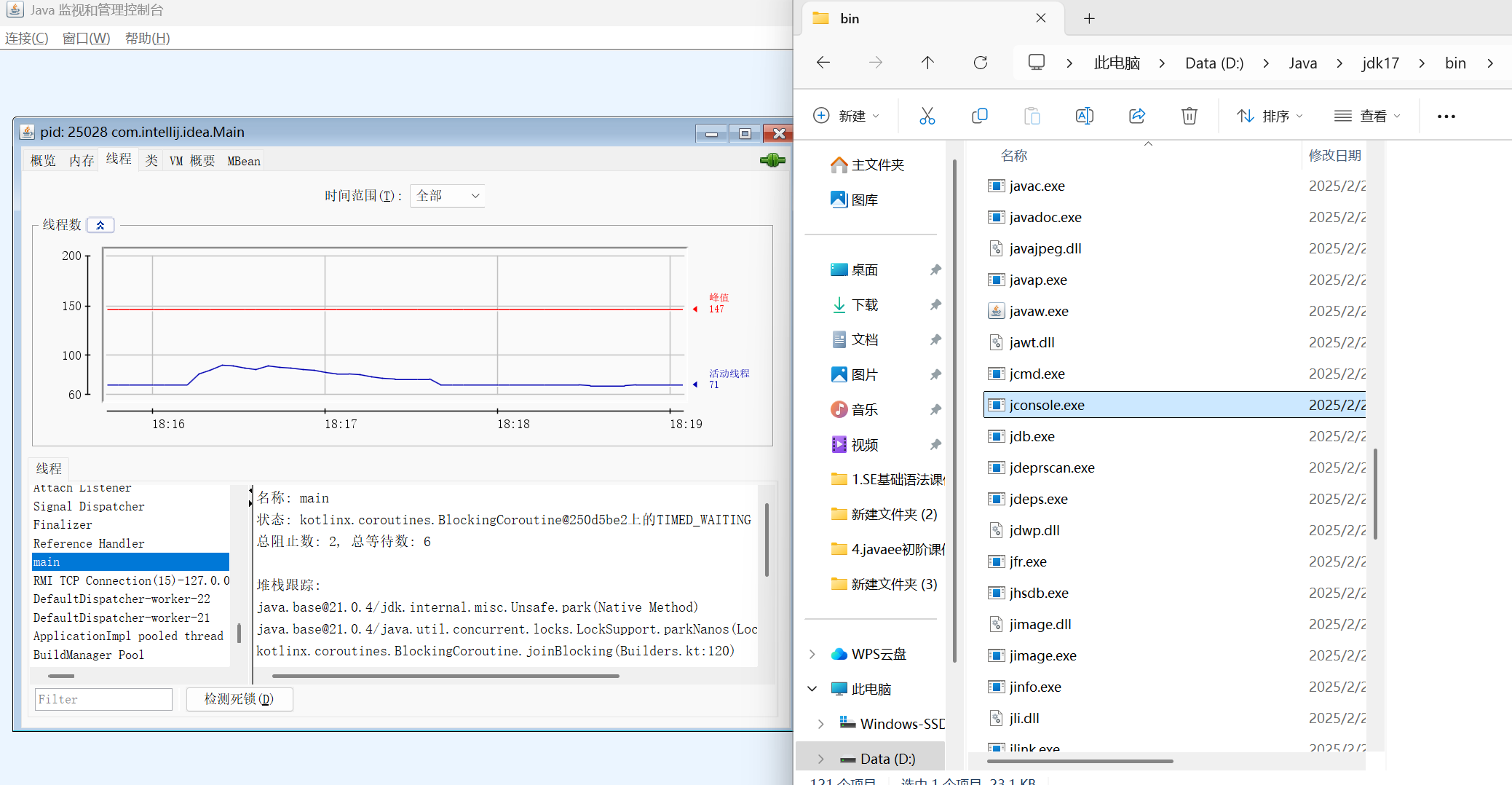Open 桌面 in quick access

pos(855,270)
